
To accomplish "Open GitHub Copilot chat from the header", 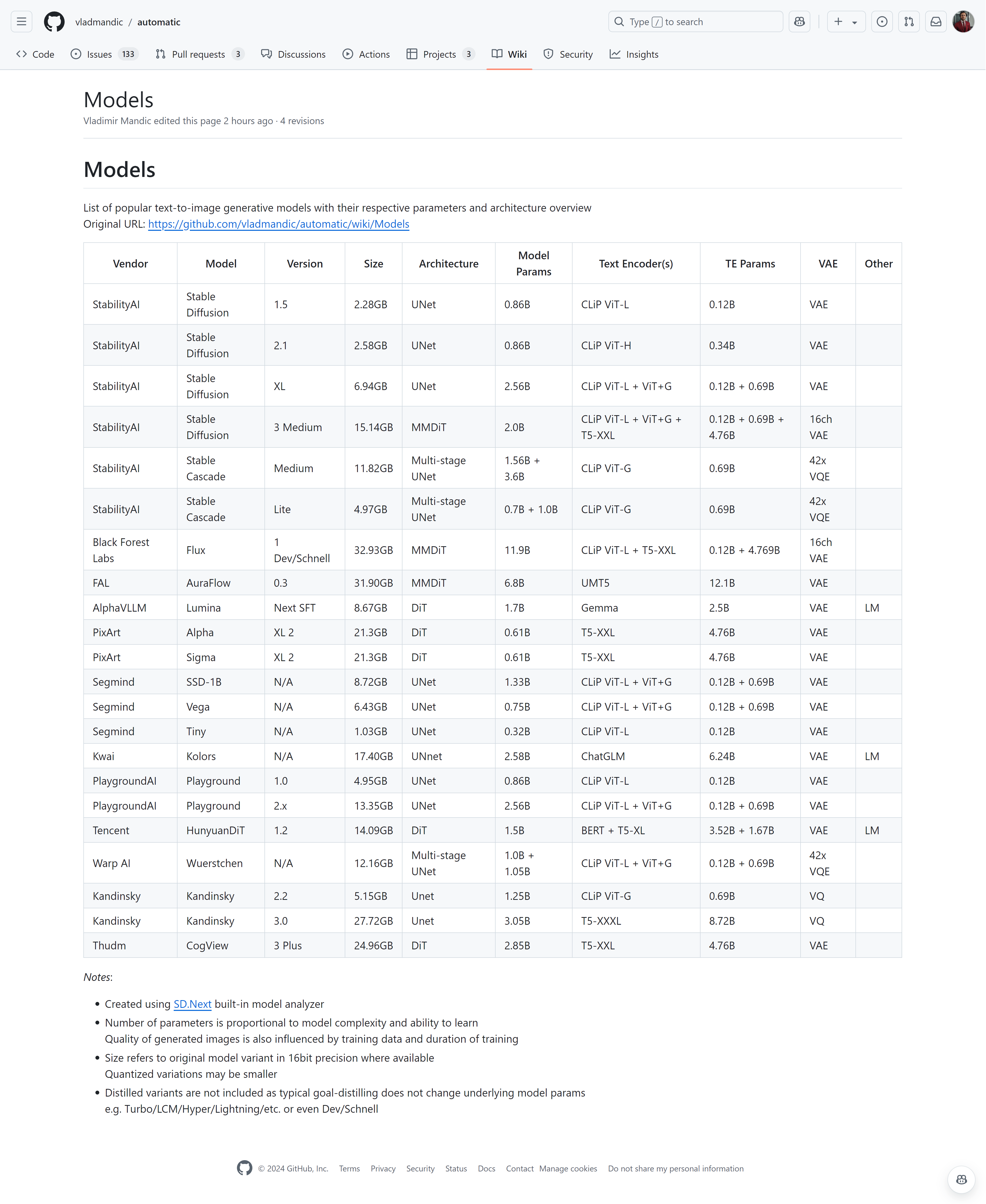I will click(x=799, y=21).
